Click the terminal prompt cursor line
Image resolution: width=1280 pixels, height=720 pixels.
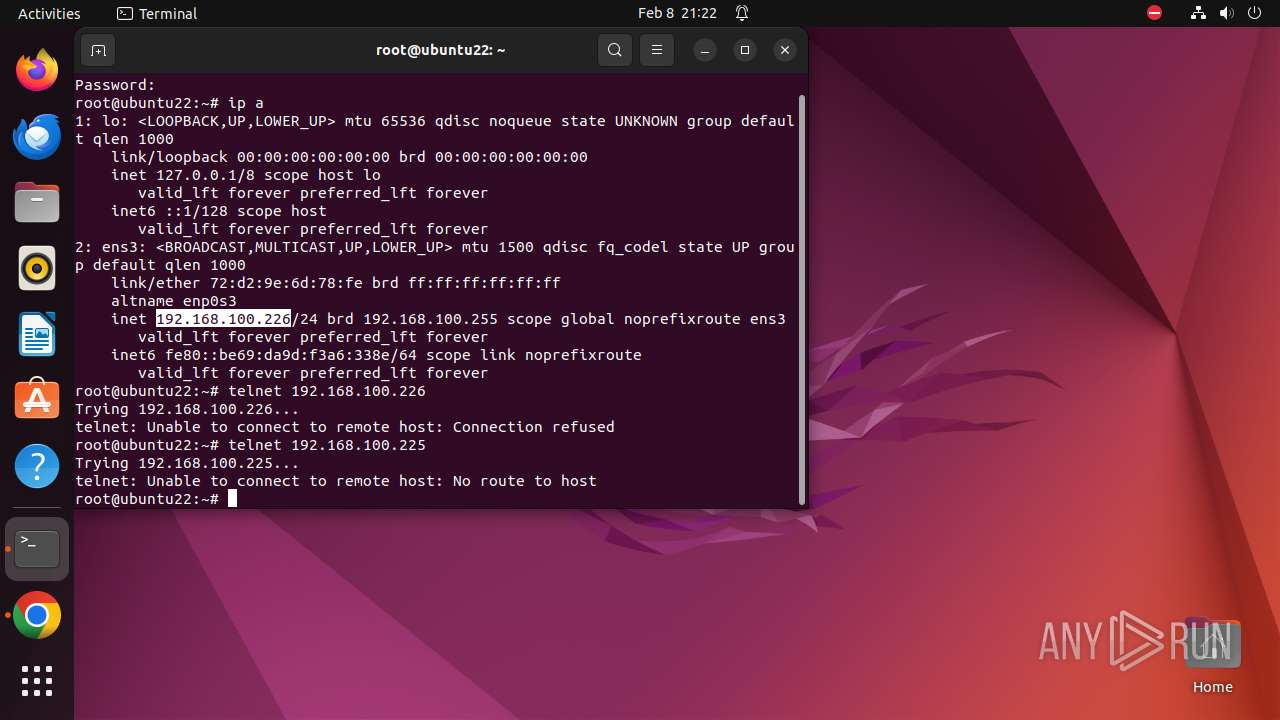[156, 499]
